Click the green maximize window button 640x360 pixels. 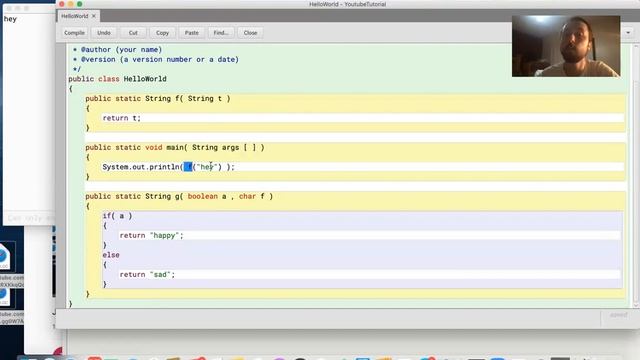tap(80, 4)
